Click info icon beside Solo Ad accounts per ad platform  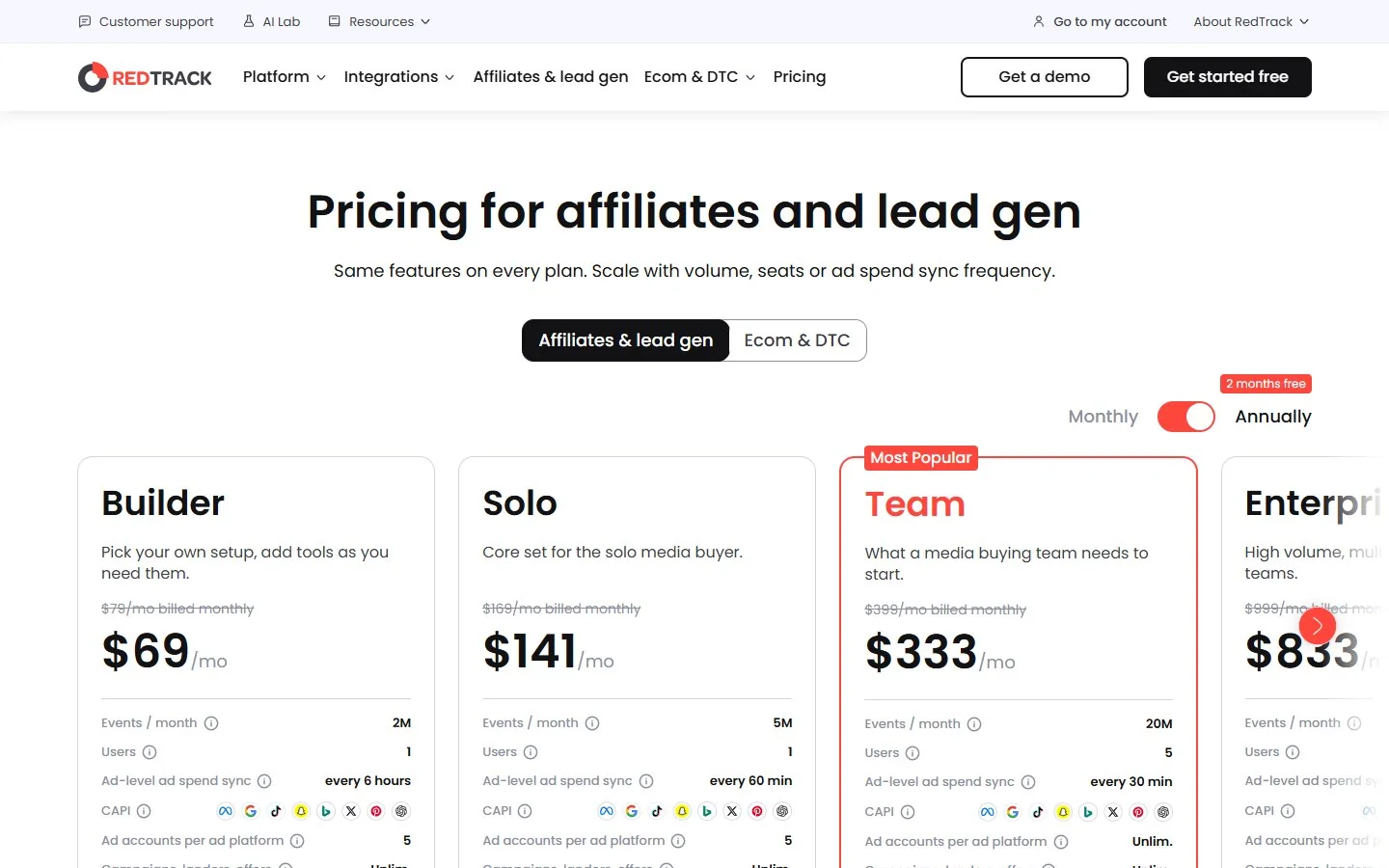coord(678,841)
